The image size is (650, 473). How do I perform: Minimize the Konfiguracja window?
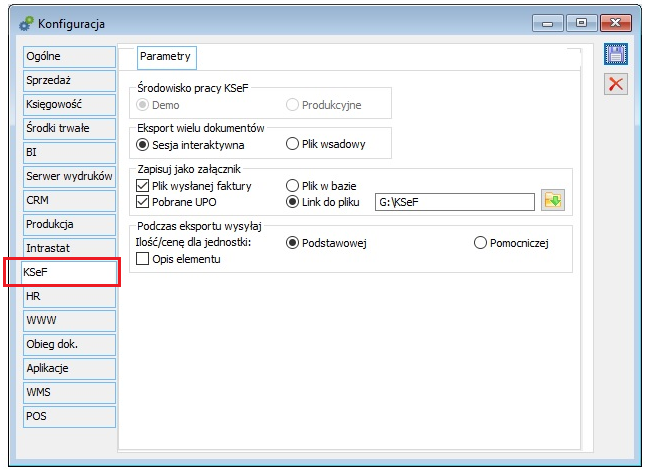[x=548, y=23]
